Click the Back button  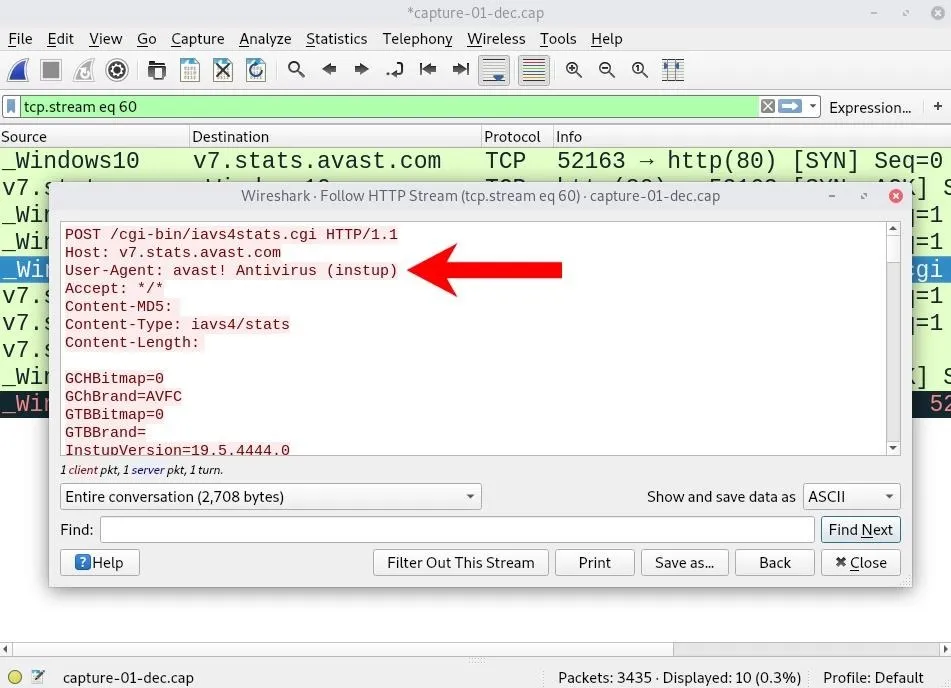click(775, 562)
